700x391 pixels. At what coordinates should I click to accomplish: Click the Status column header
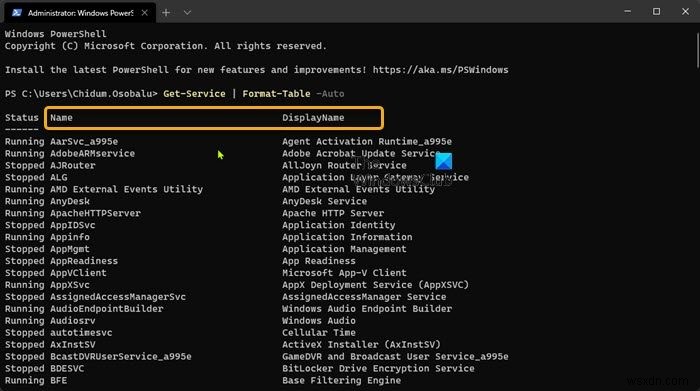tap(22, 118)
